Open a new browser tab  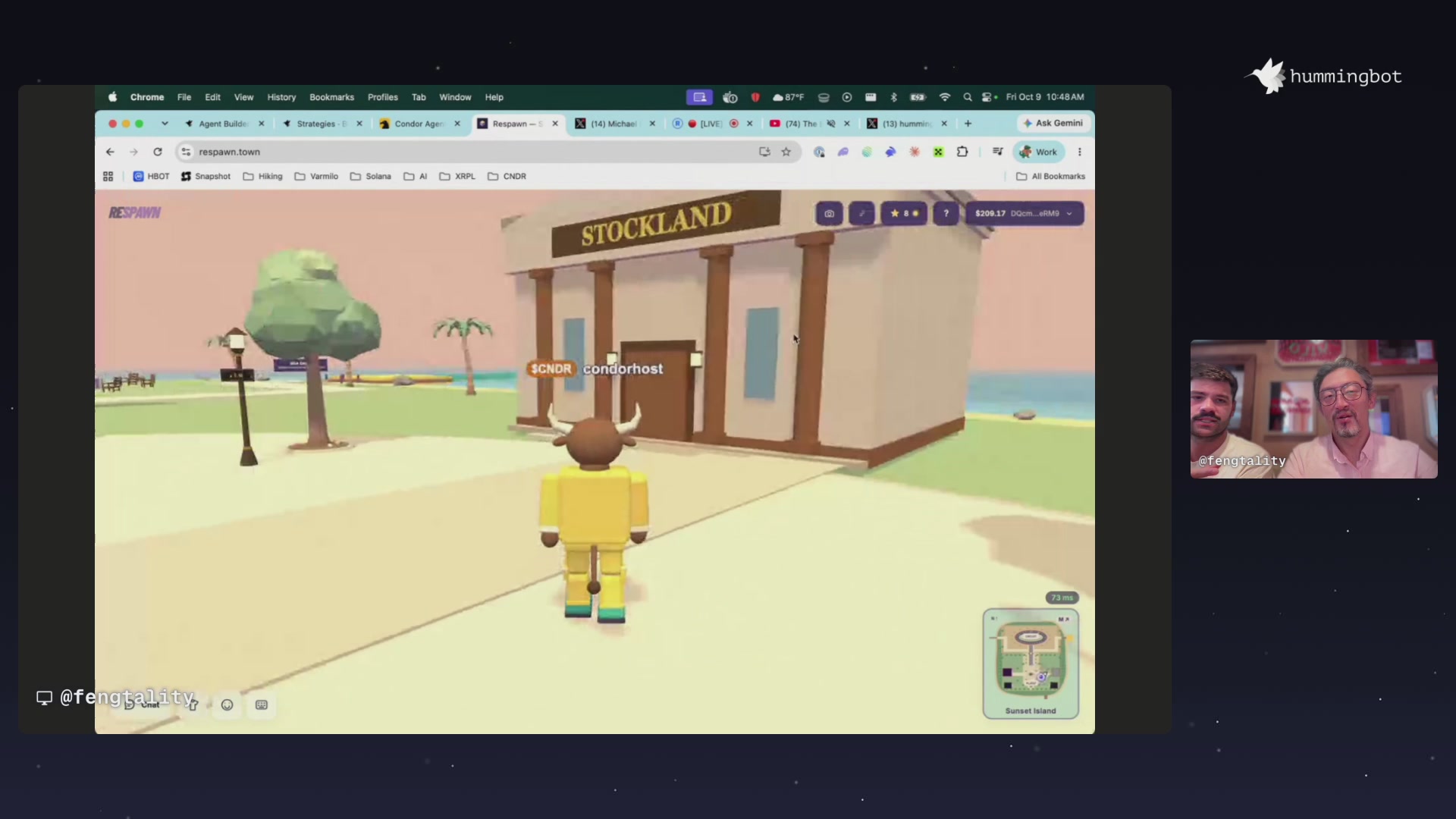968,124
